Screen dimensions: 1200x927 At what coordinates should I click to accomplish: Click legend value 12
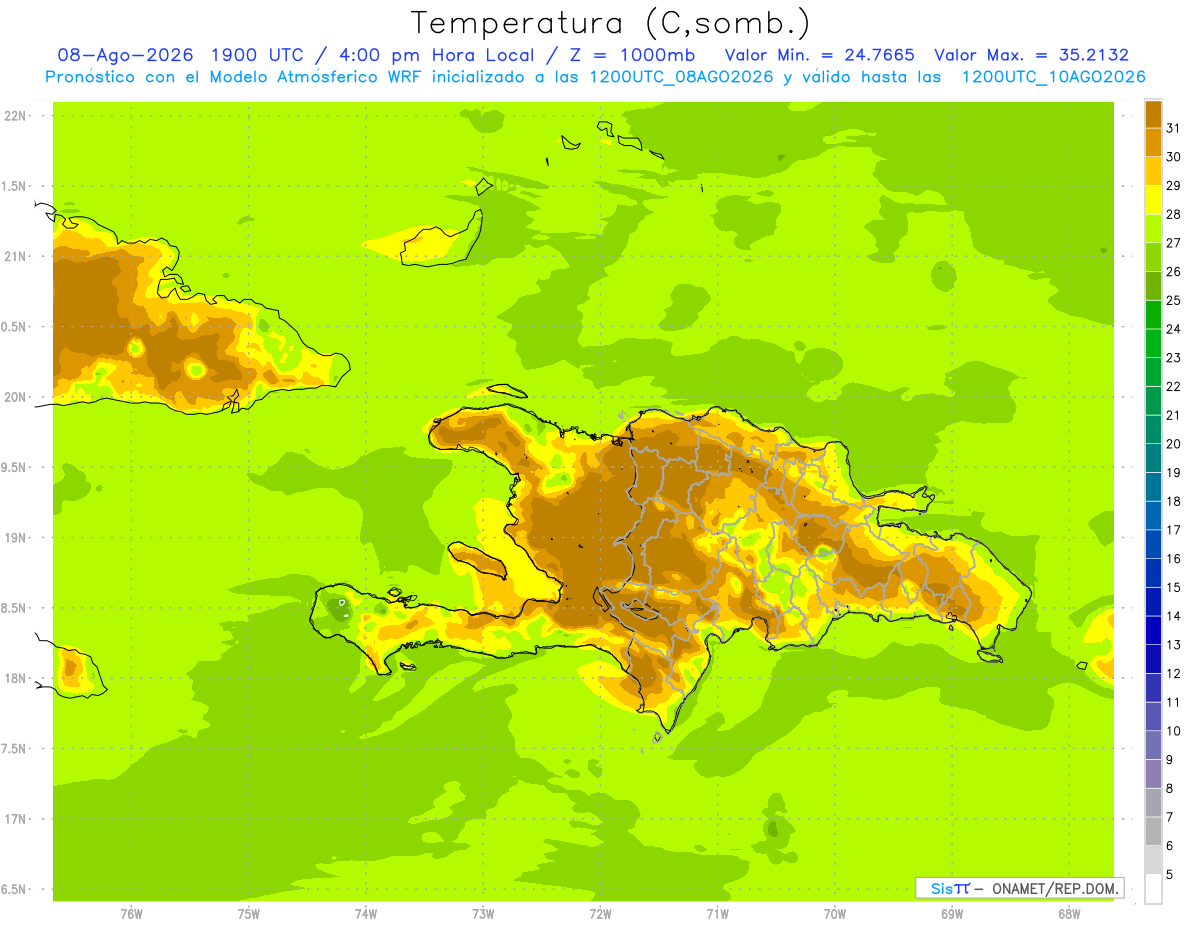[1173, 674]
